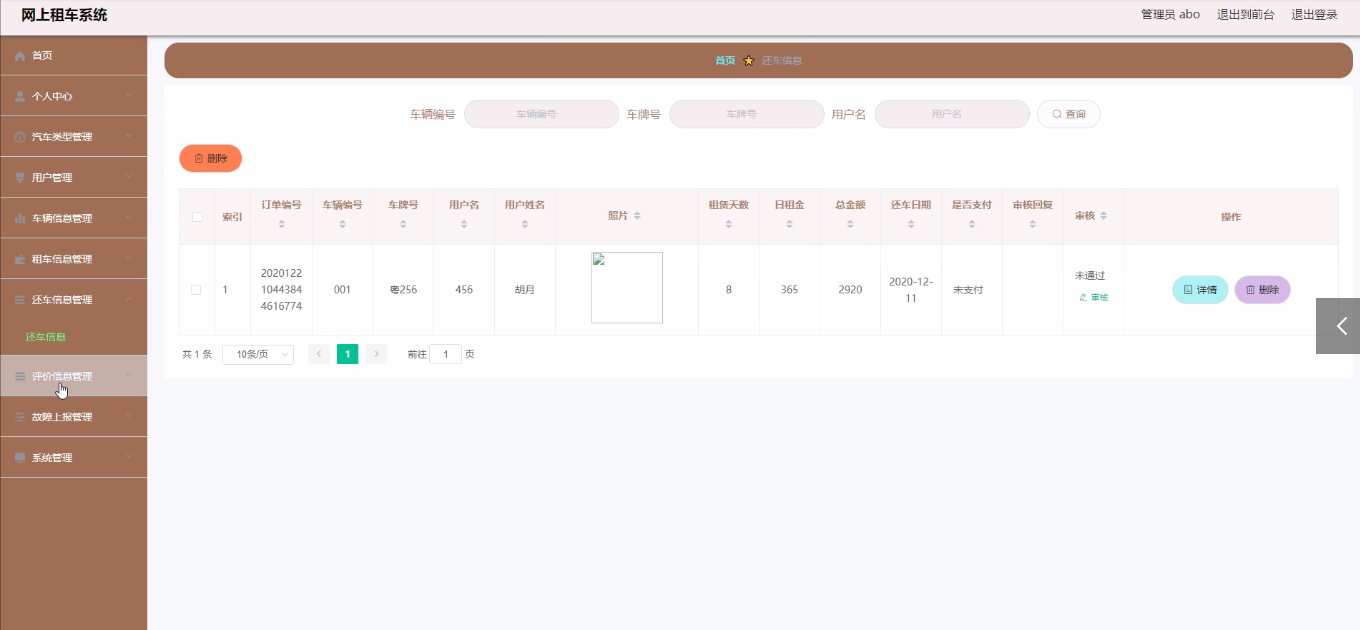The height and width of the screenshot is (630, 1360).
Task: Tick the select-all checkbox in table header
Action: 197,217
